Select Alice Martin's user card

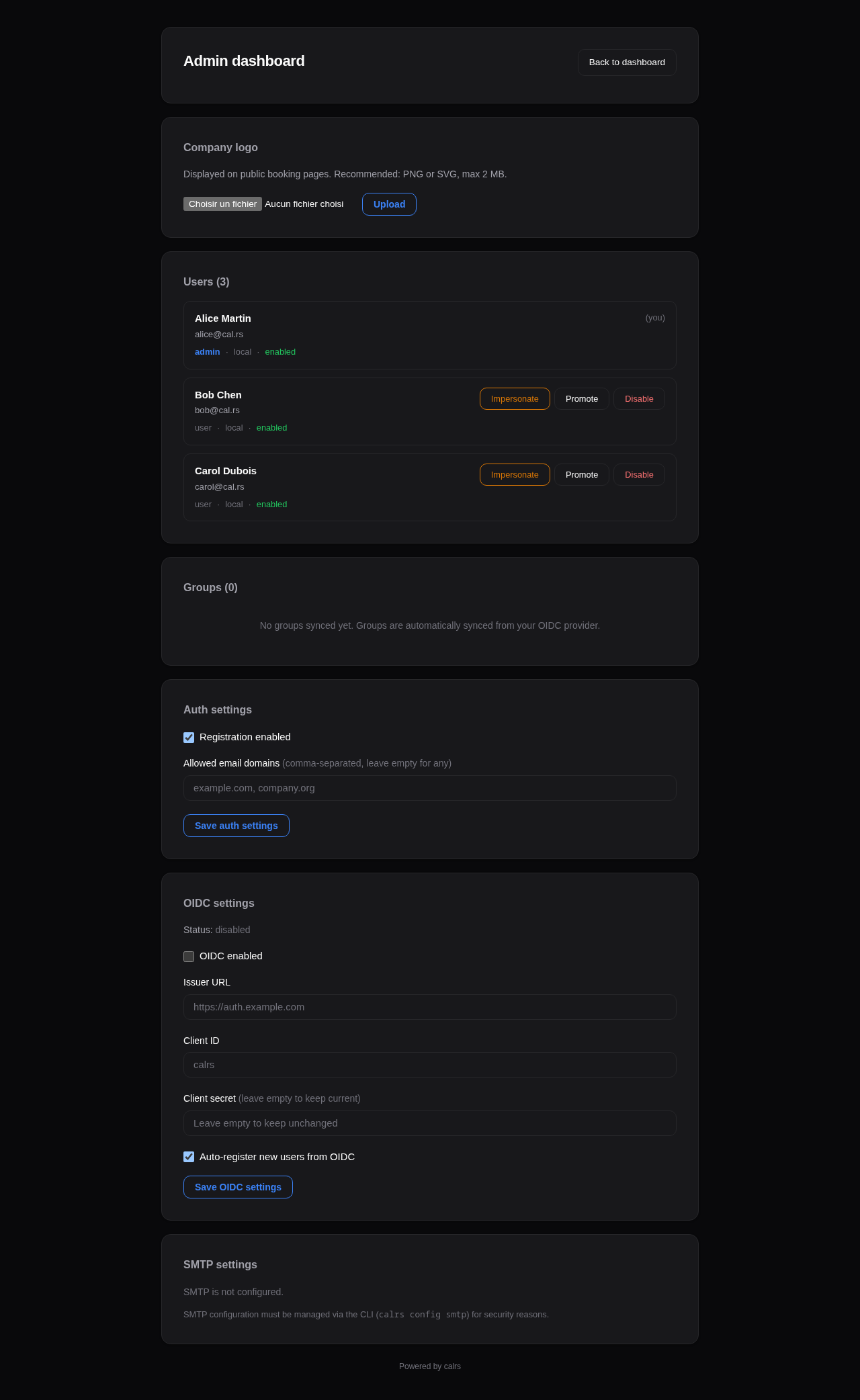(429, 335)
